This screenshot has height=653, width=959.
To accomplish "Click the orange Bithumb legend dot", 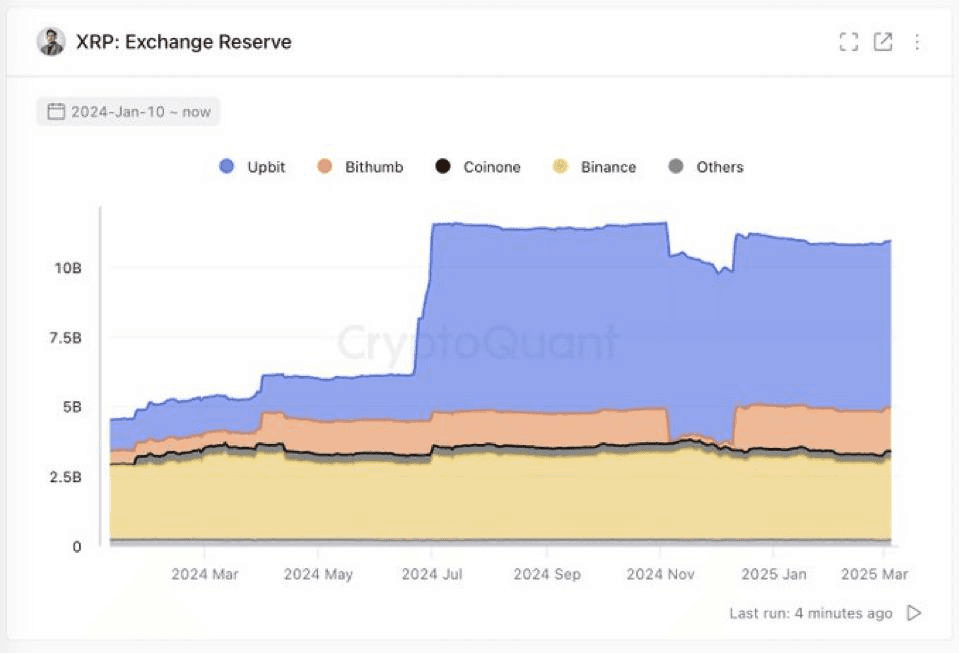I will tap(325, 167).
